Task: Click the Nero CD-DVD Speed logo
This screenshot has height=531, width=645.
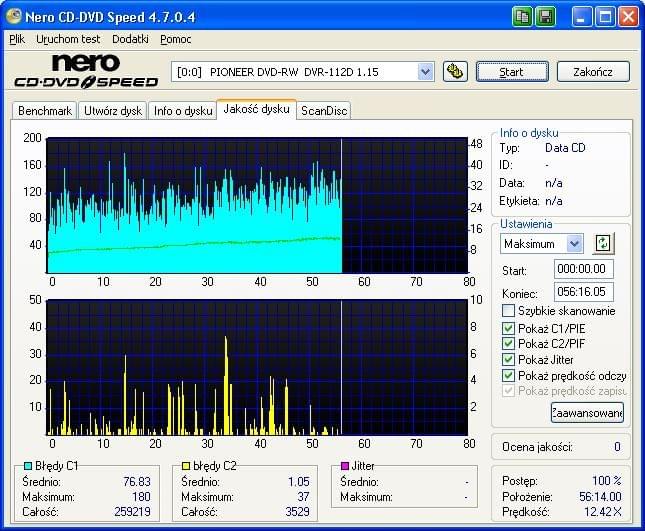Action: pos(86,71)
